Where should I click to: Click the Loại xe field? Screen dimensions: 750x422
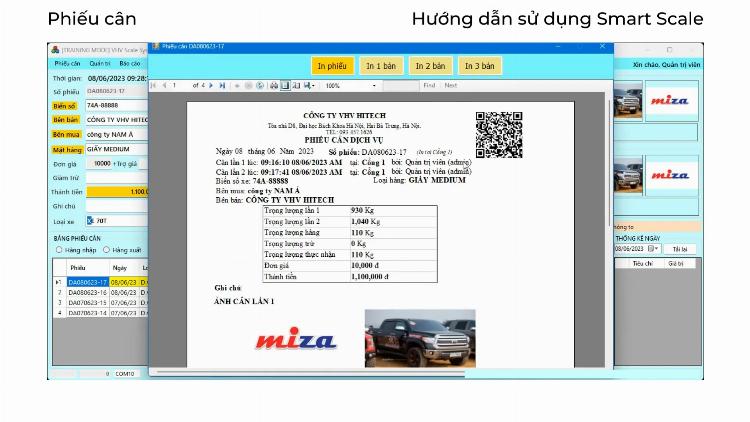pyautogui.click(x=117, y=221)
